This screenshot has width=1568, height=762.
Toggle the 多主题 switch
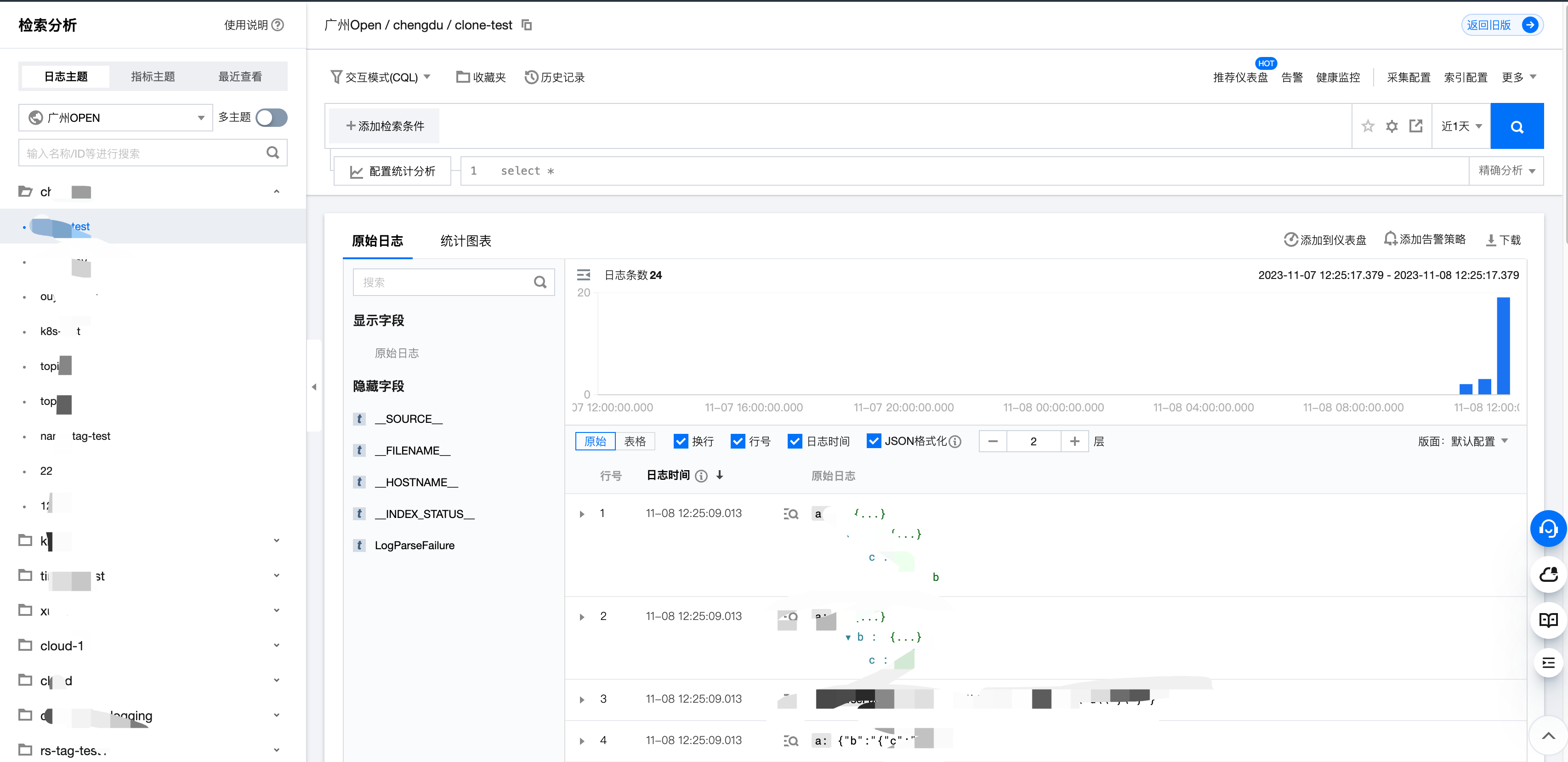[x=272, y=118]
